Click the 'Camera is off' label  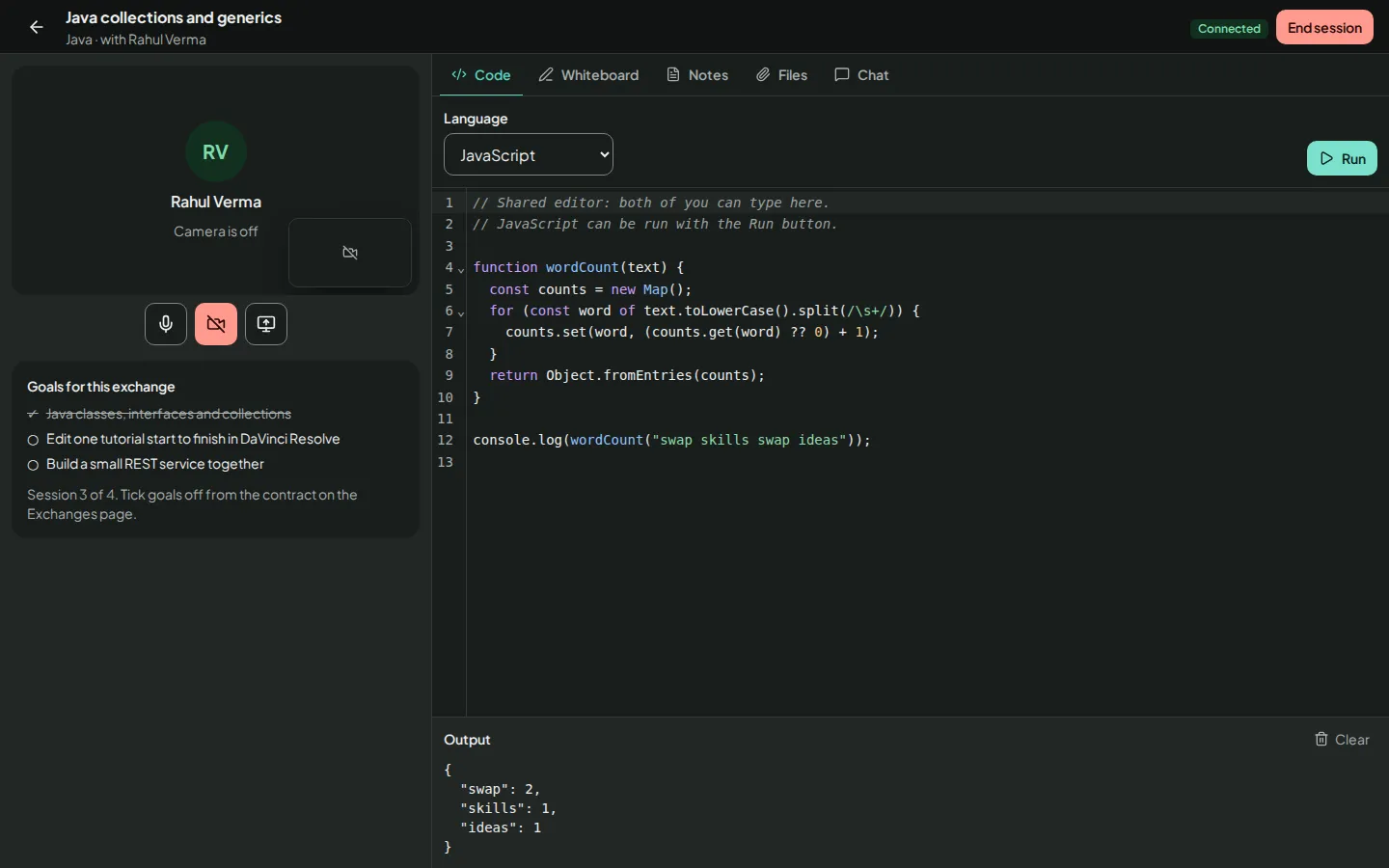click(216, 231)
